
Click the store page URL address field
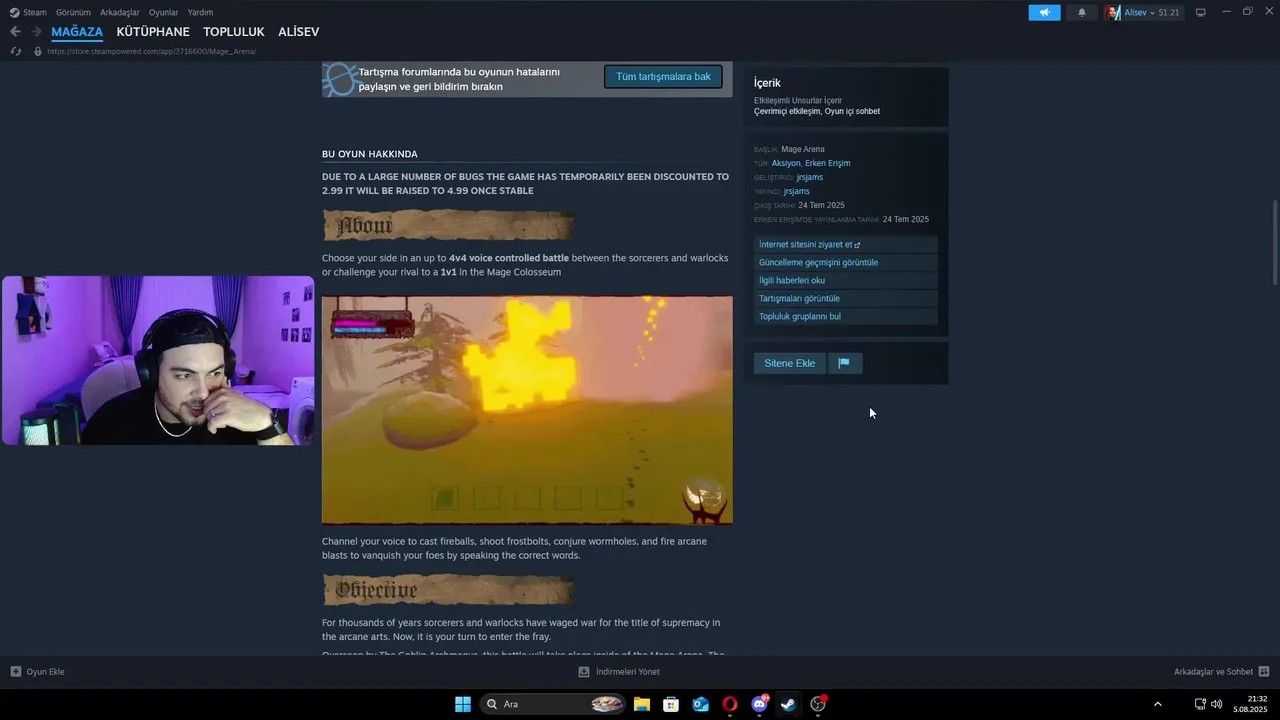point(151,51)
